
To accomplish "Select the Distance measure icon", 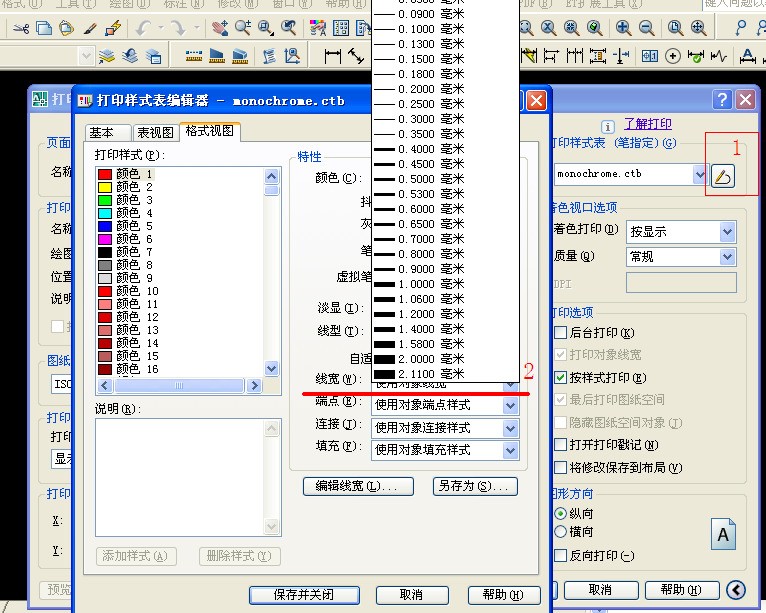I will (194, 57).
